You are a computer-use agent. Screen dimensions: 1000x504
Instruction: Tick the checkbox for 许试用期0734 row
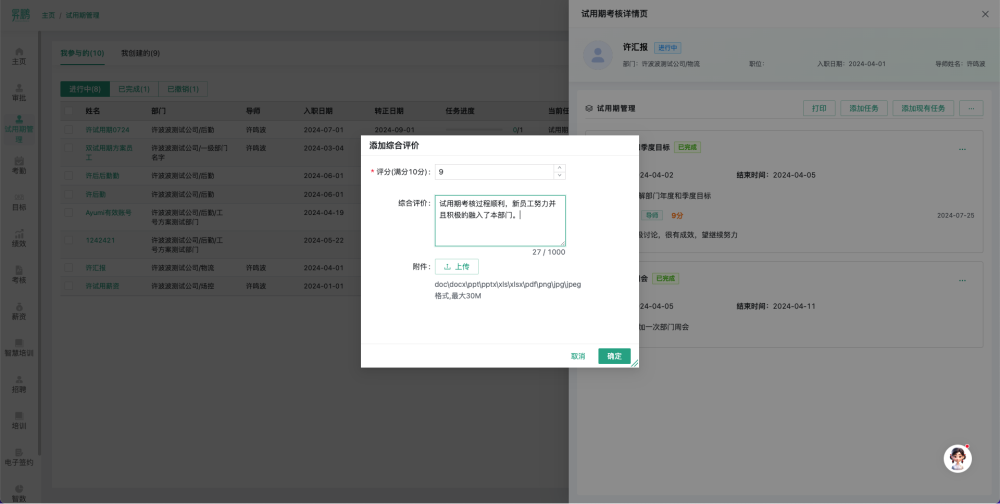pyautogui.click(x=69, y=130)
